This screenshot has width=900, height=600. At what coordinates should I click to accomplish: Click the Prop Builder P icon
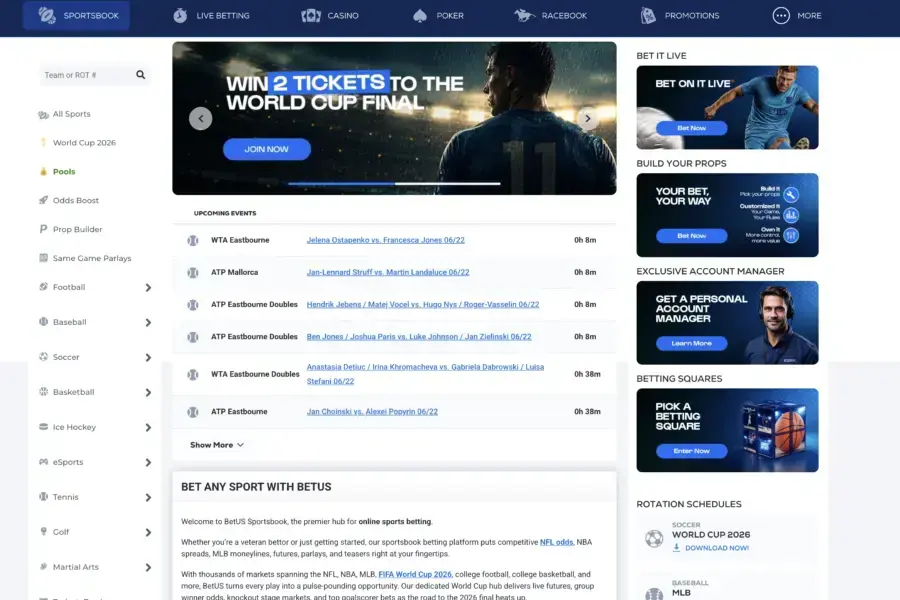[43, 229]
